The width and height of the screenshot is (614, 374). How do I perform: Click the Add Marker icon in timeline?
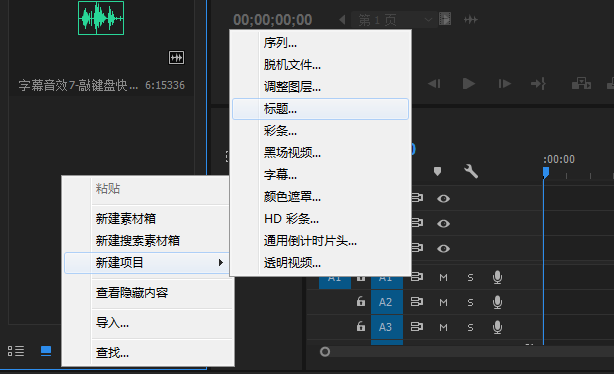[x=437, y=172]
